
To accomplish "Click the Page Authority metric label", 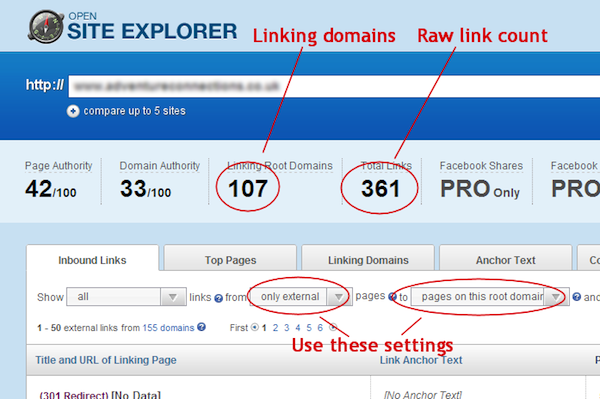I will click(59, 166).
